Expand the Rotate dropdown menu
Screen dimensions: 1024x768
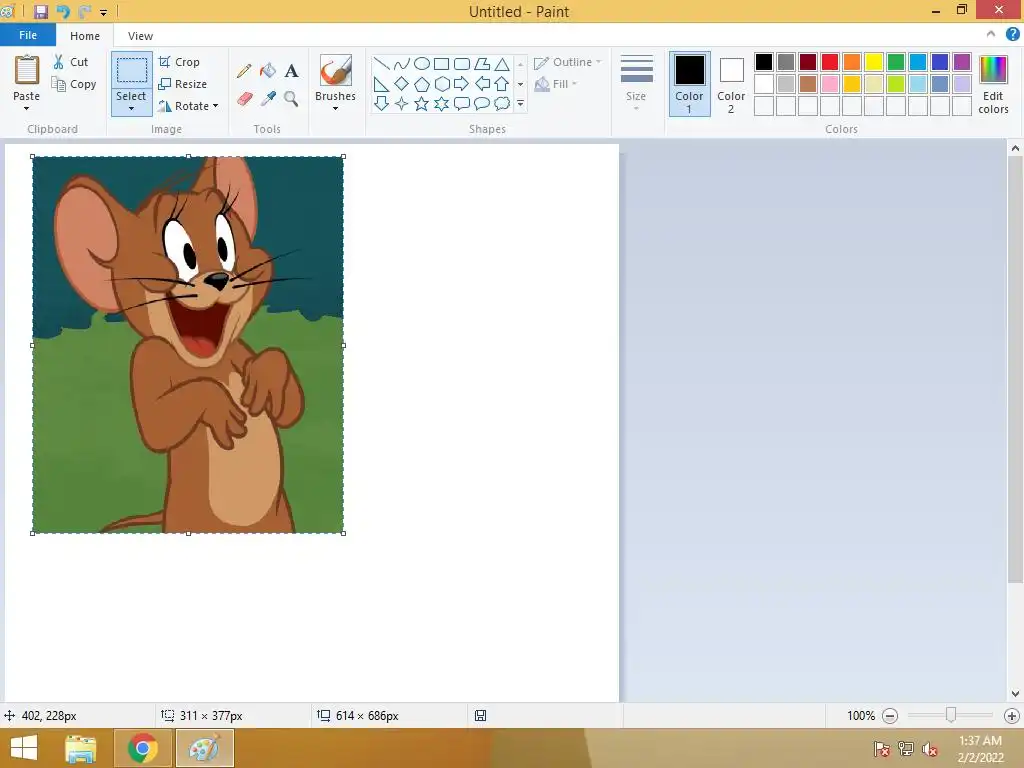pos(215,106)
